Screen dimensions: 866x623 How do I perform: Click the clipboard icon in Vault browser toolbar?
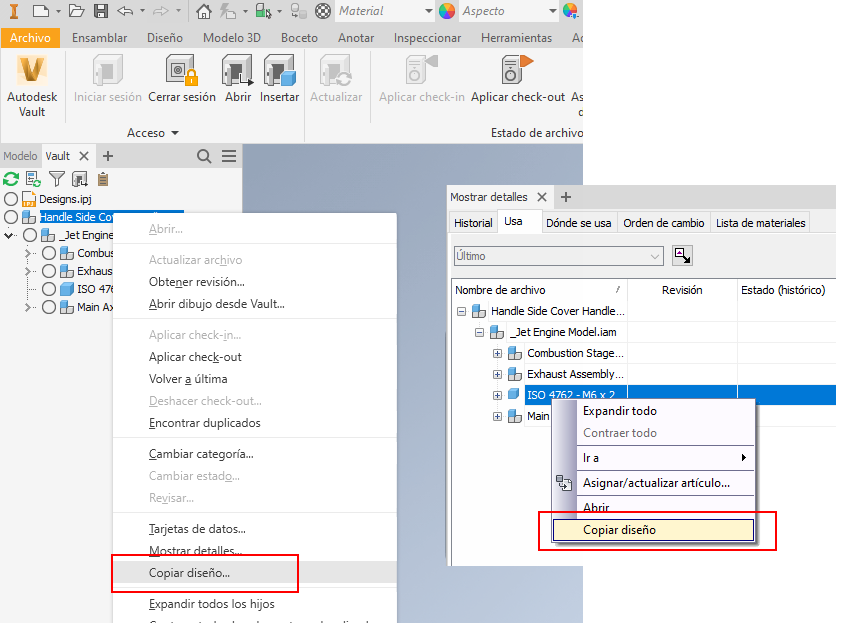pyautogui.click(x=103, y=179)
